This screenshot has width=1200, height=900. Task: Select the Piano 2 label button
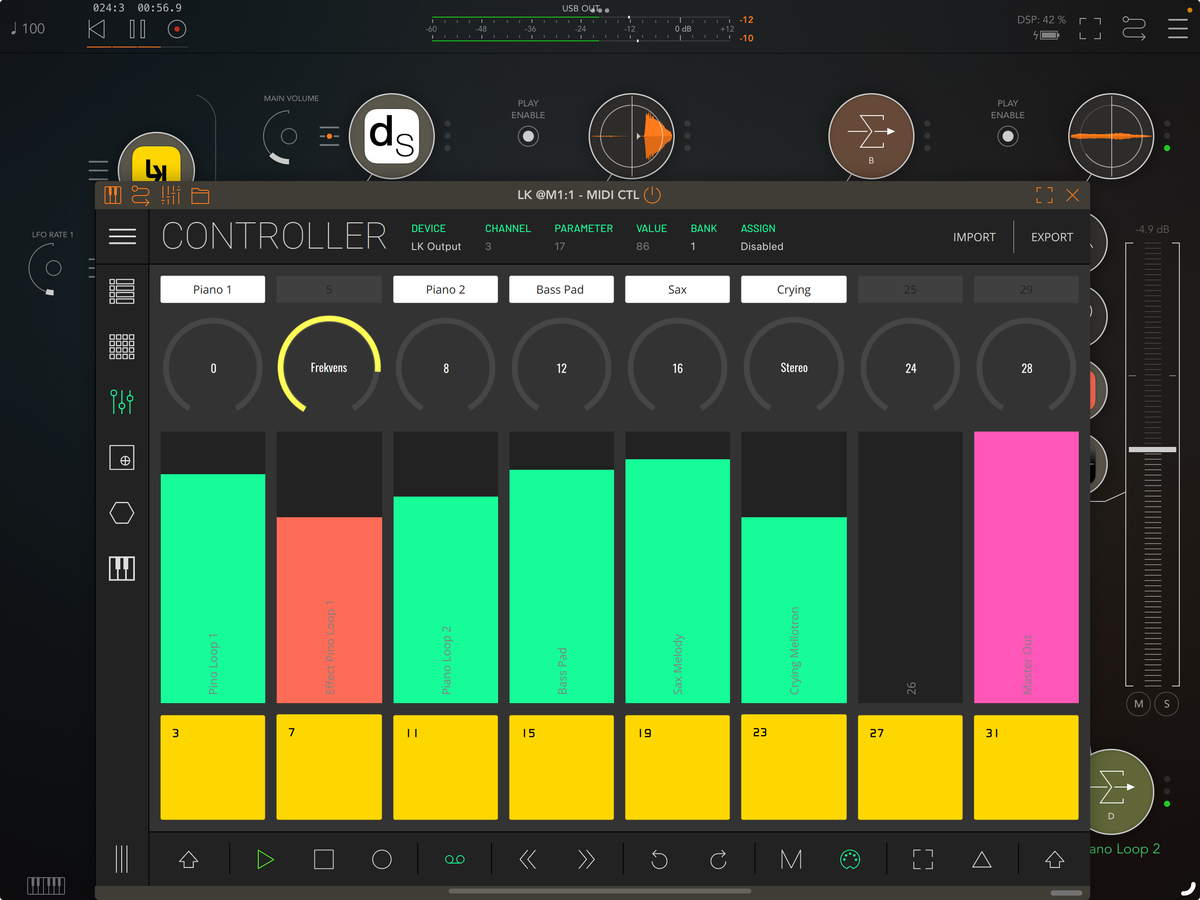click(x=445, y=290)
